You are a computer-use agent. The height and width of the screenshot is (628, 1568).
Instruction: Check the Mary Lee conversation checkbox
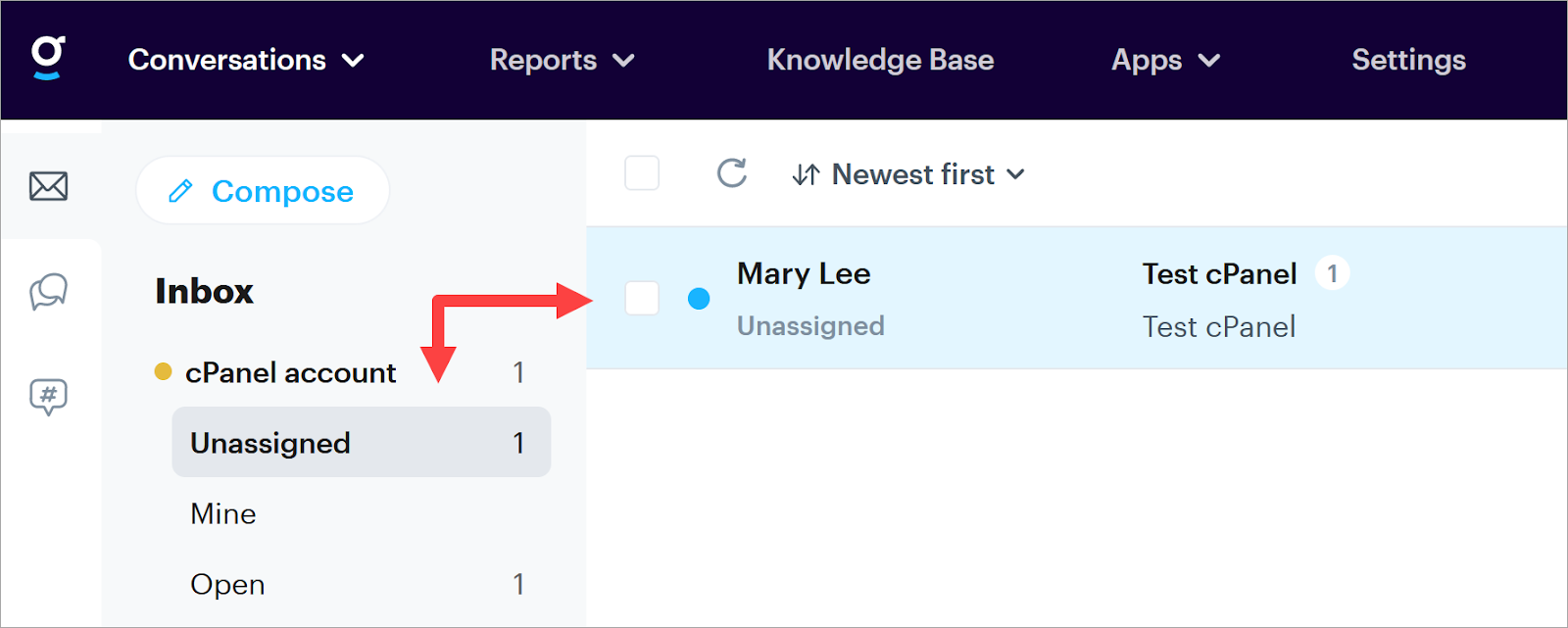click(x=642, y=298)
